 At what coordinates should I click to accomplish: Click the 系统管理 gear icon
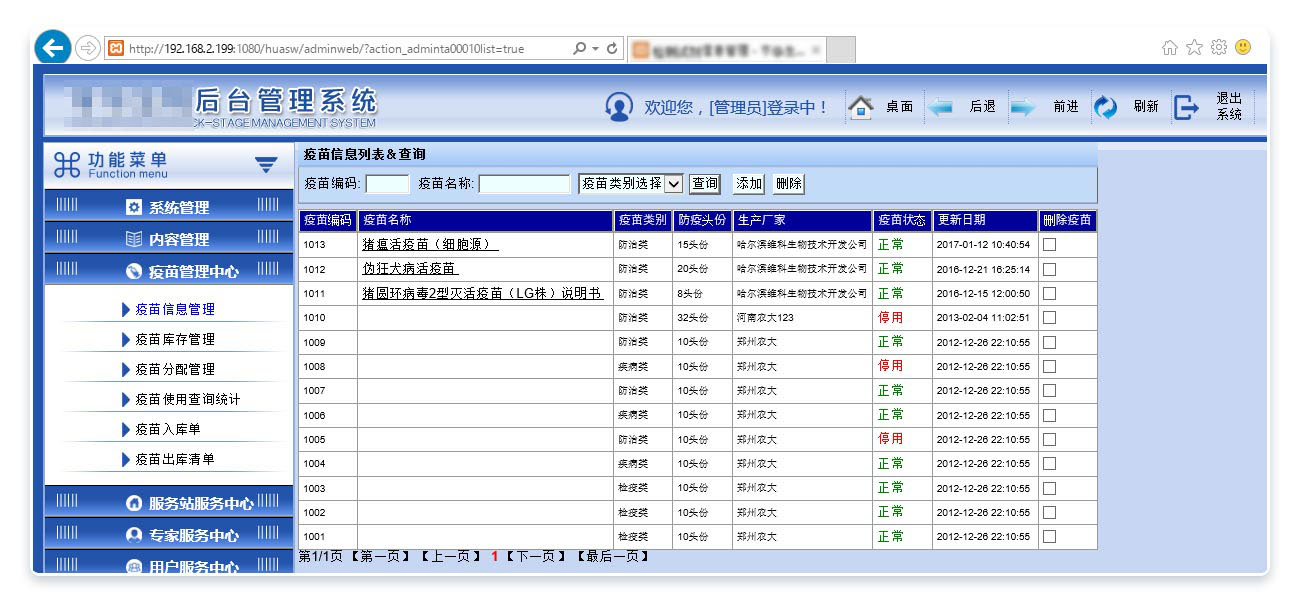pos(134,208)
